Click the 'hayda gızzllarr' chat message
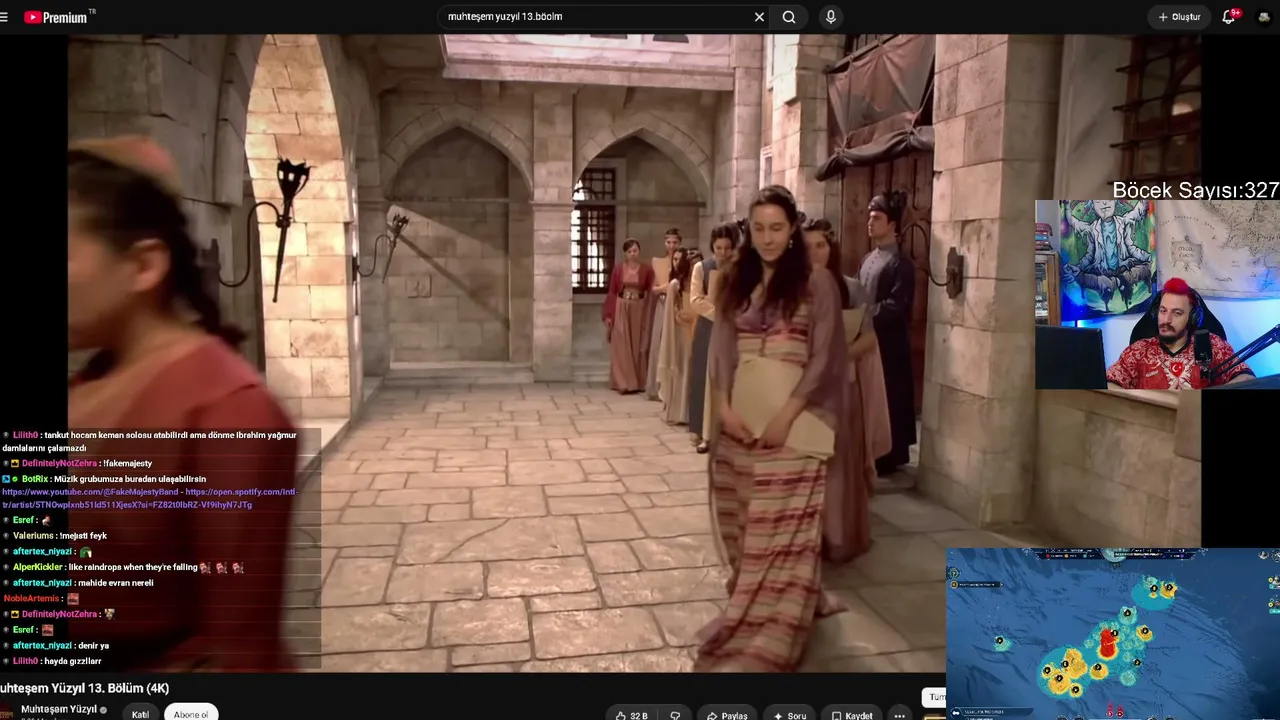Image resolution: width=1280 pixels, height=720 pixels. click(x=72, y=661)
